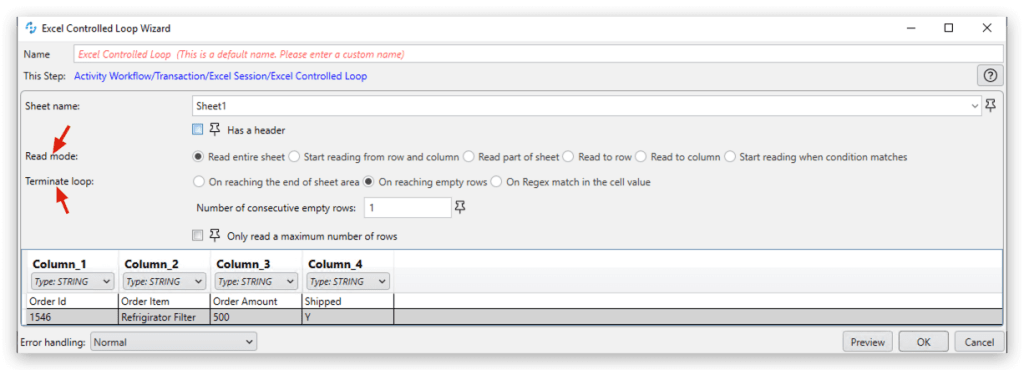This screenshot has height=370, width=1024.
Task: Maximize the wizard window
Action: (x=948, y=28)
